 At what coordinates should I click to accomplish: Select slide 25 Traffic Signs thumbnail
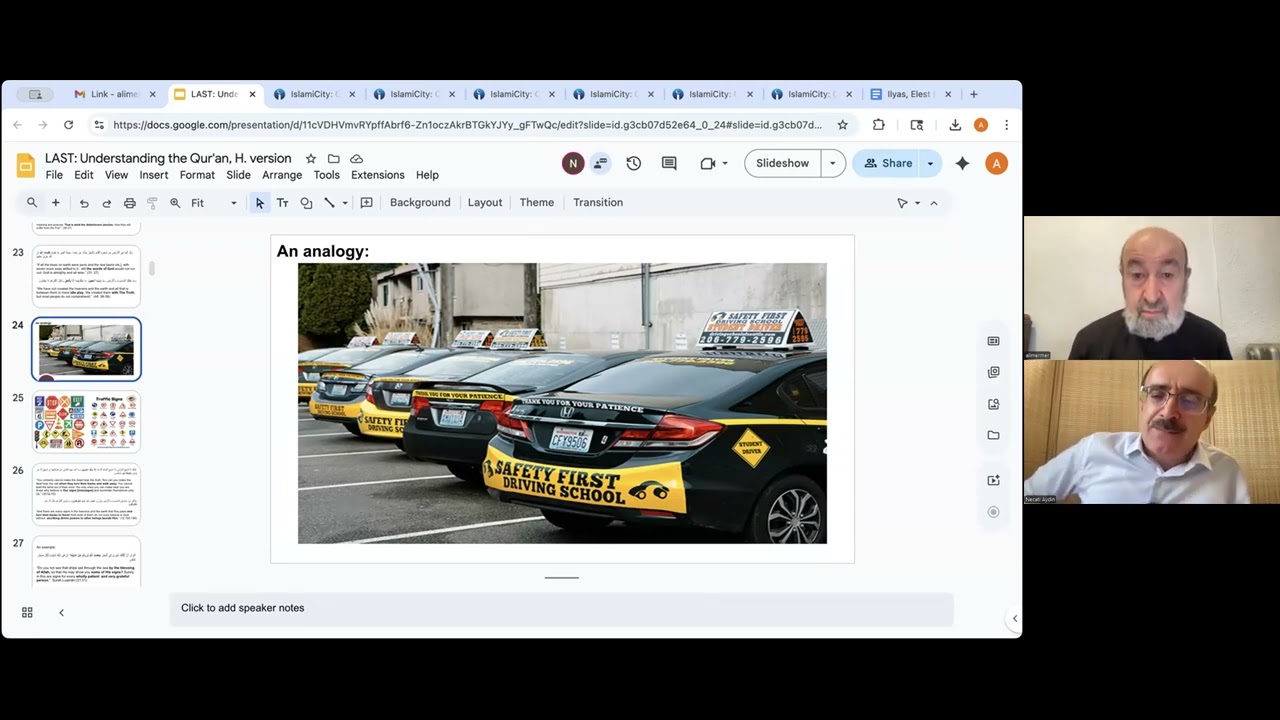[87, 422]
